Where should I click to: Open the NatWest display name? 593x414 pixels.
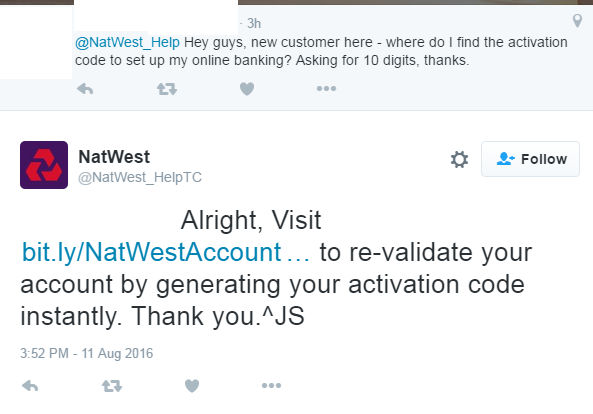[114, 157]
